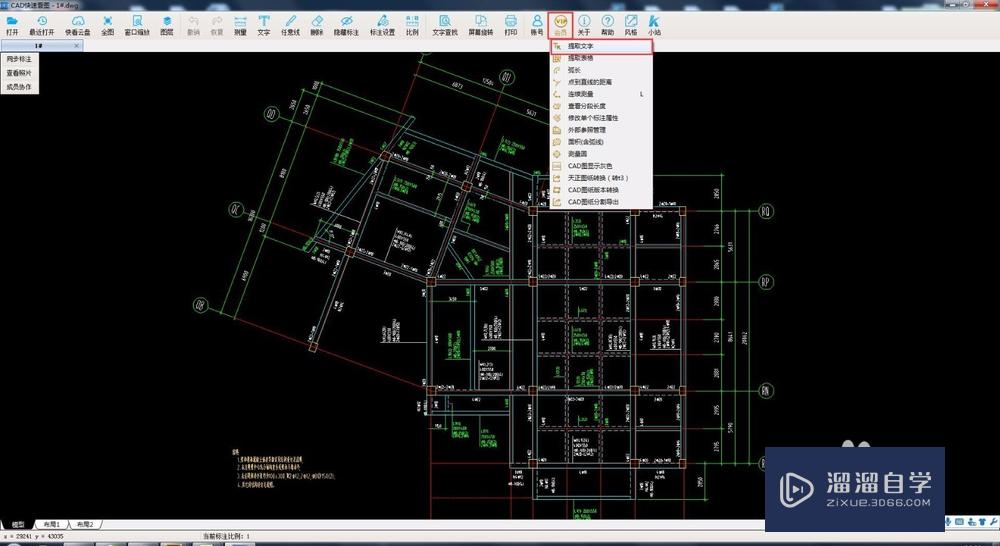
Task: Activate the 窗口缩放 window zoom tool
Action: pyautogui.click(x=137, y=26)
